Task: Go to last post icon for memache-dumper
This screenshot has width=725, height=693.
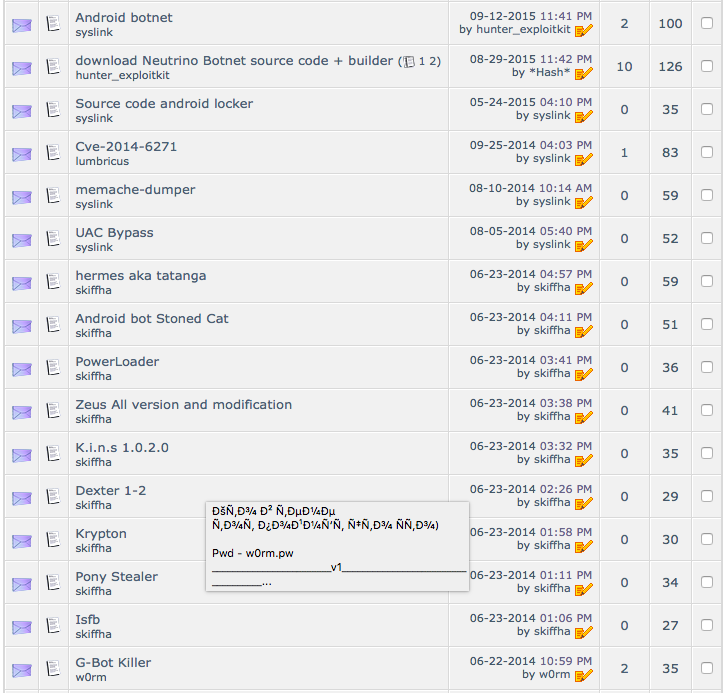Action: (584, 202)
